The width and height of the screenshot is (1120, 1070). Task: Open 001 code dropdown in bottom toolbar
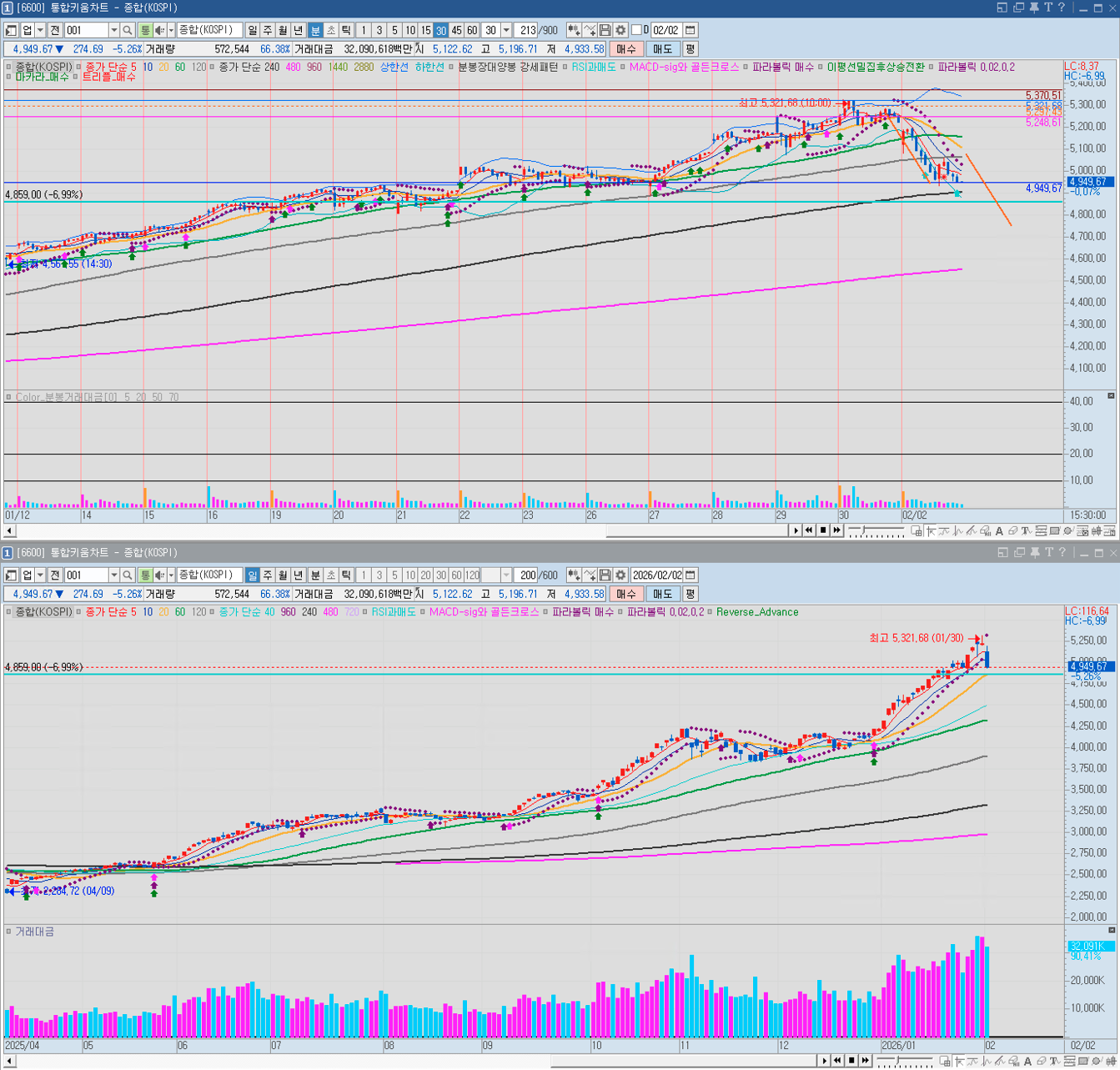point(114,575)
